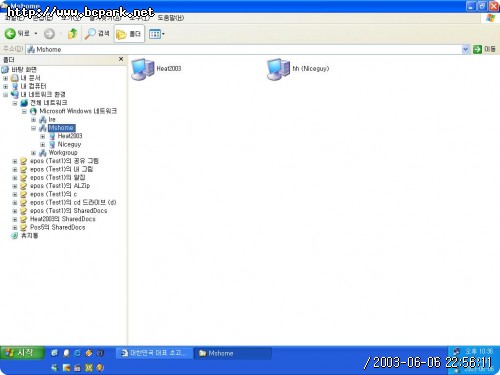
Task: Collapse the 내 네트워크 환경 tree node
Action: (x=5, y=95)
